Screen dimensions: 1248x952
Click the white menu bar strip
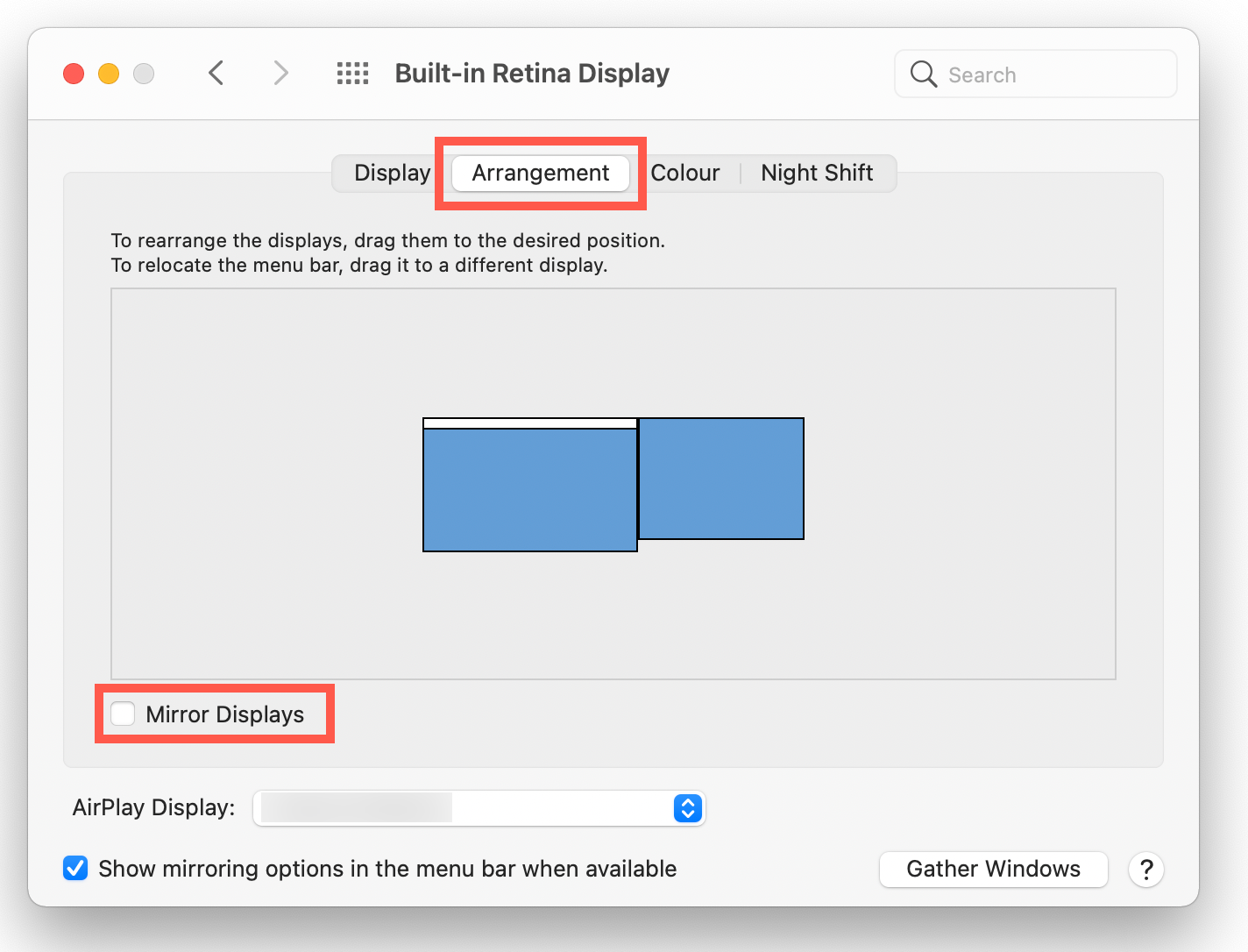pyautogui.click(x=530, y=423)
